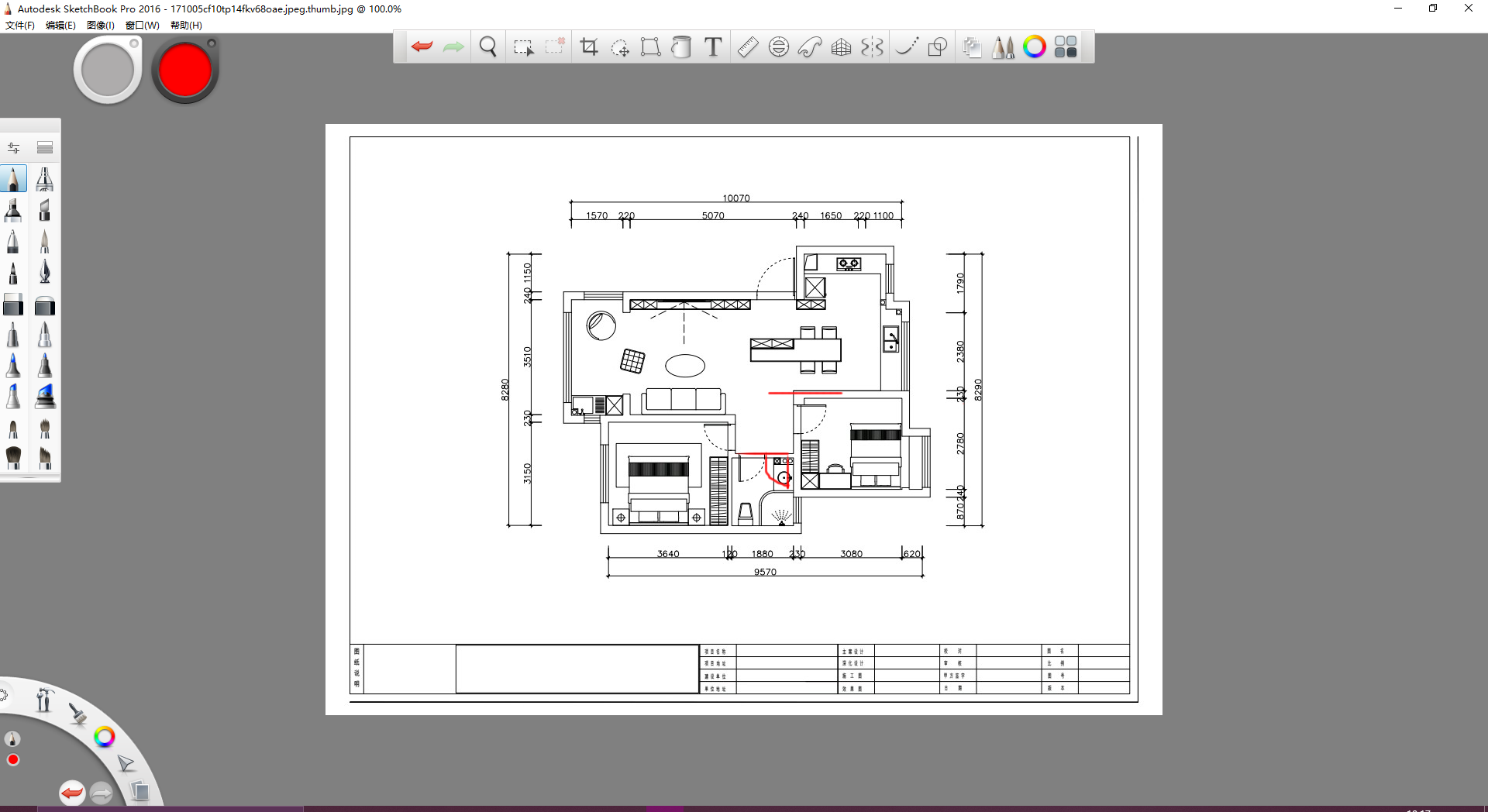Open lagoon Edit arrow menu
Viewport: 1488px width, 812px height.
click(x=126, y=764)
